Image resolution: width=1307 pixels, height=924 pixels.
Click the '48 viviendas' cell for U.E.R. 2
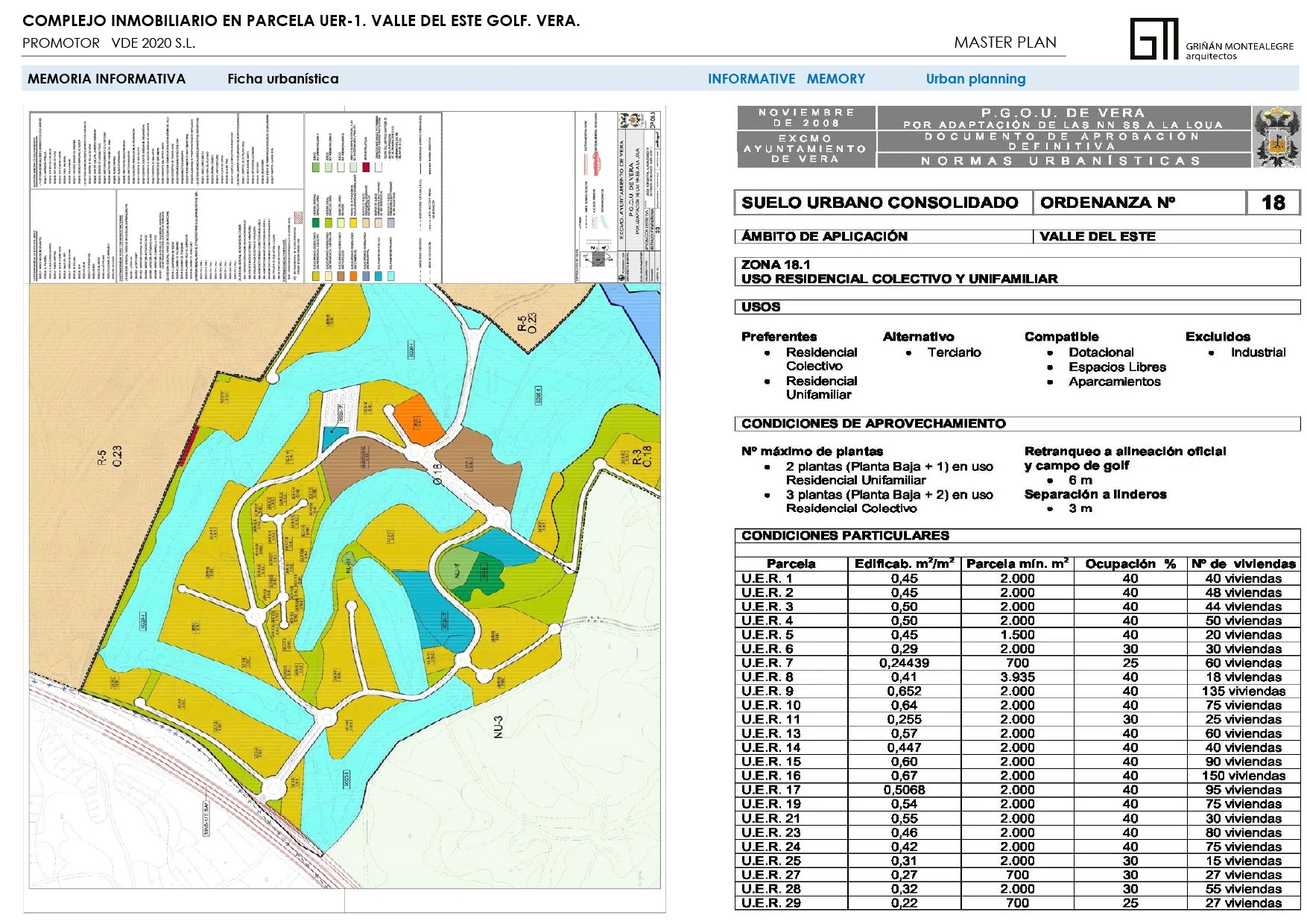pos(1243,592)
